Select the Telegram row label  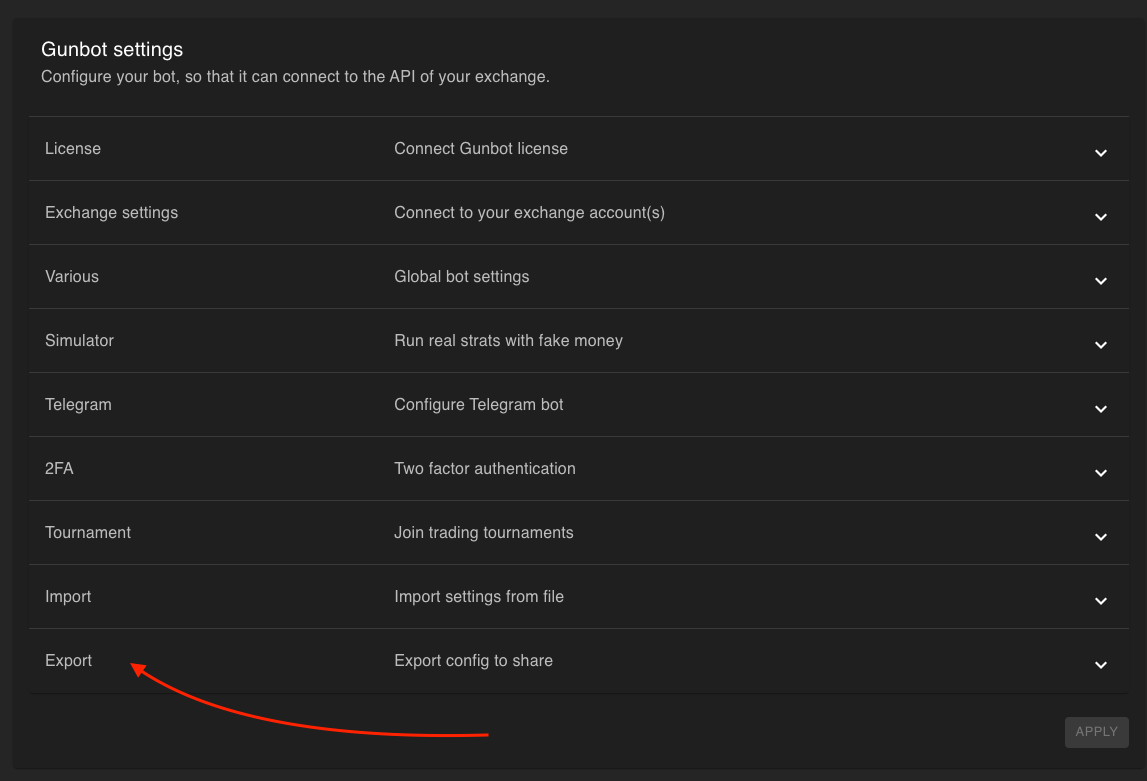[x=78, y=404]
